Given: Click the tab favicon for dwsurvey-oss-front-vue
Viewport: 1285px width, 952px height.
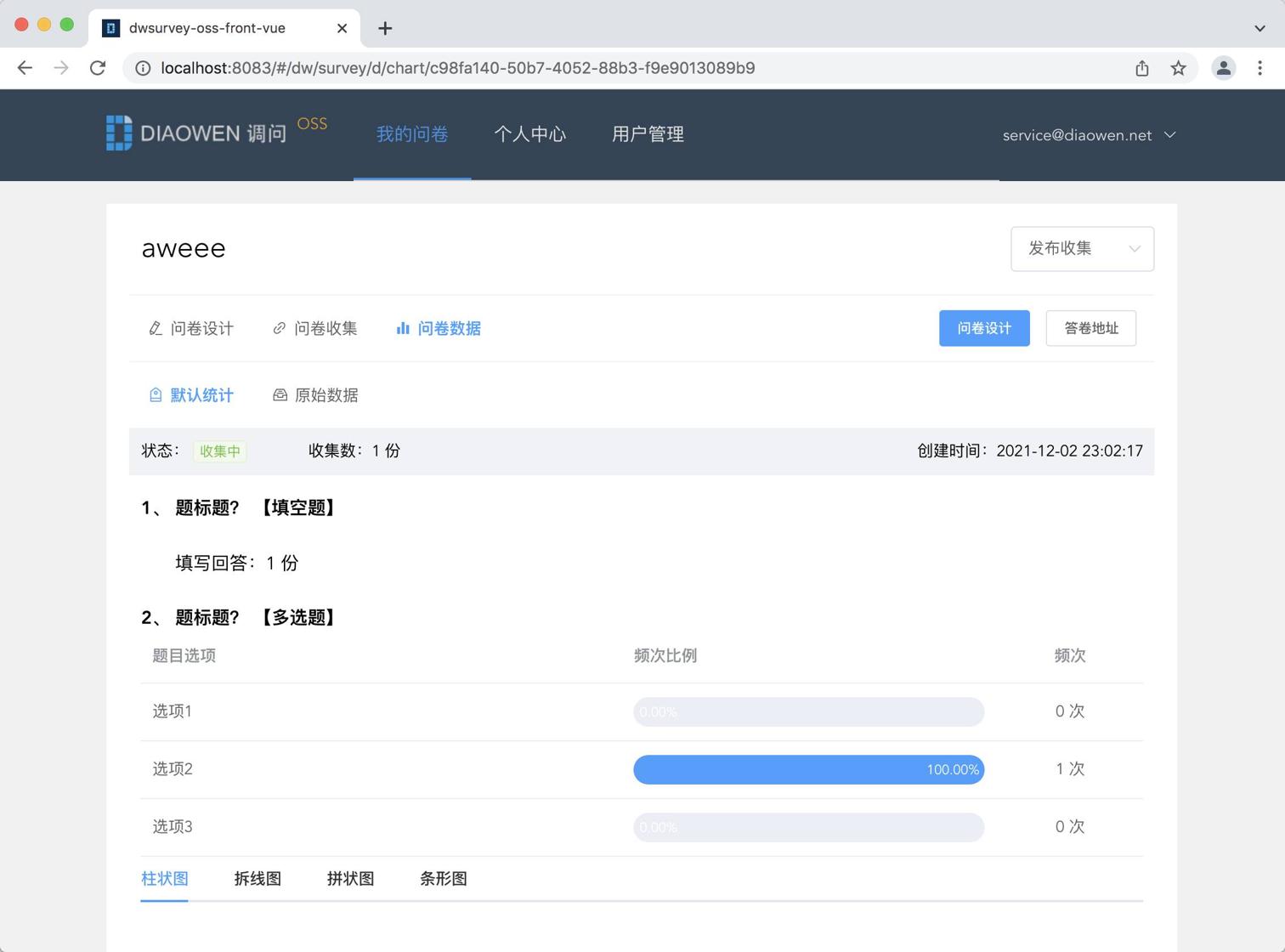Looking at the screenshot, I should click(110, 28).
